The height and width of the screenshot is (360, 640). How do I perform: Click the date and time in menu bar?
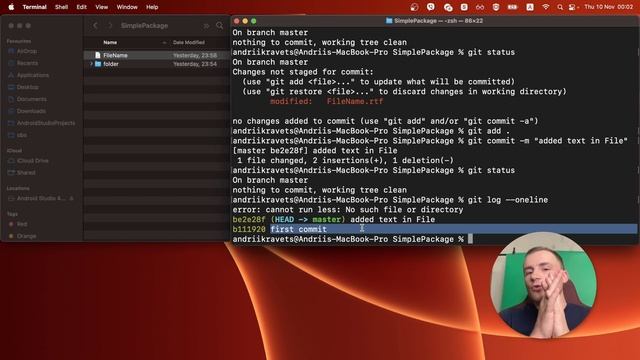point(608,7)
